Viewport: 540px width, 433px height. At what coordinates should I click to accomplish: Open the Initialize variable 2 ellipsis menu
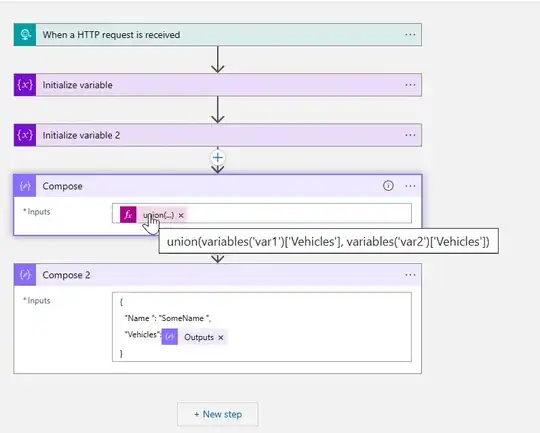[x=410, y=135]
